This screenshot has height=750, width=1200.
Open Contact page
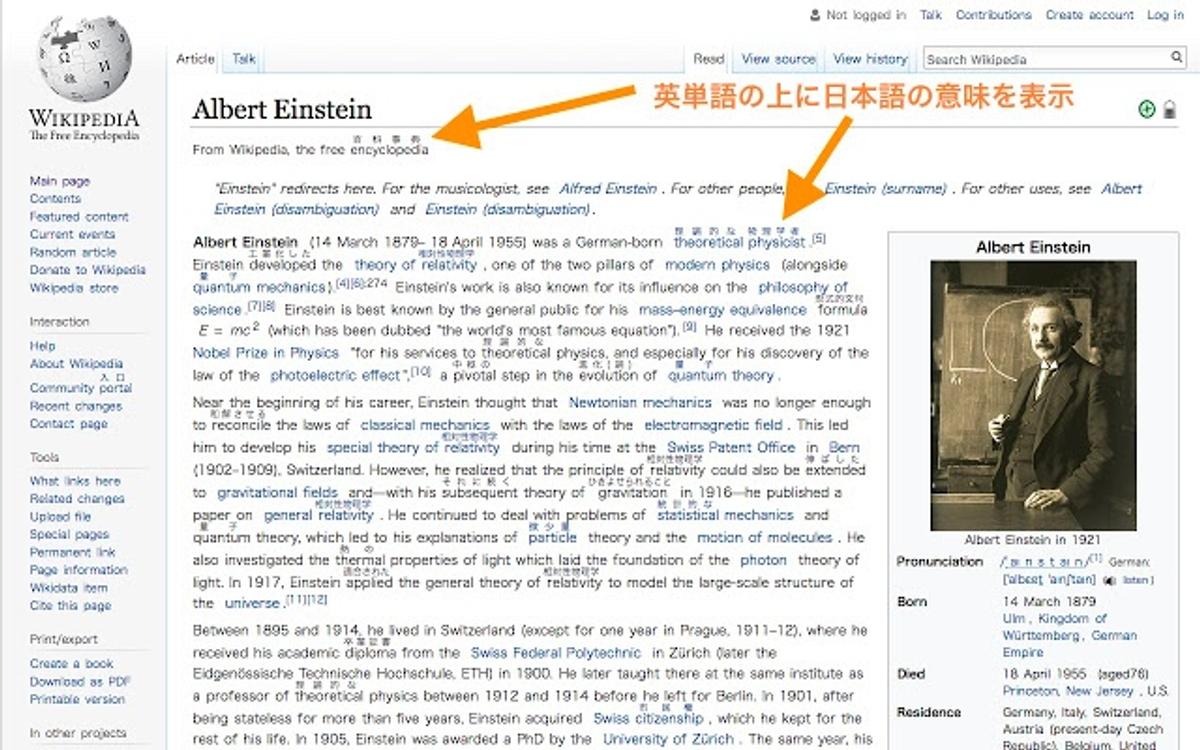pyautogui.click(x=69, y=424)
